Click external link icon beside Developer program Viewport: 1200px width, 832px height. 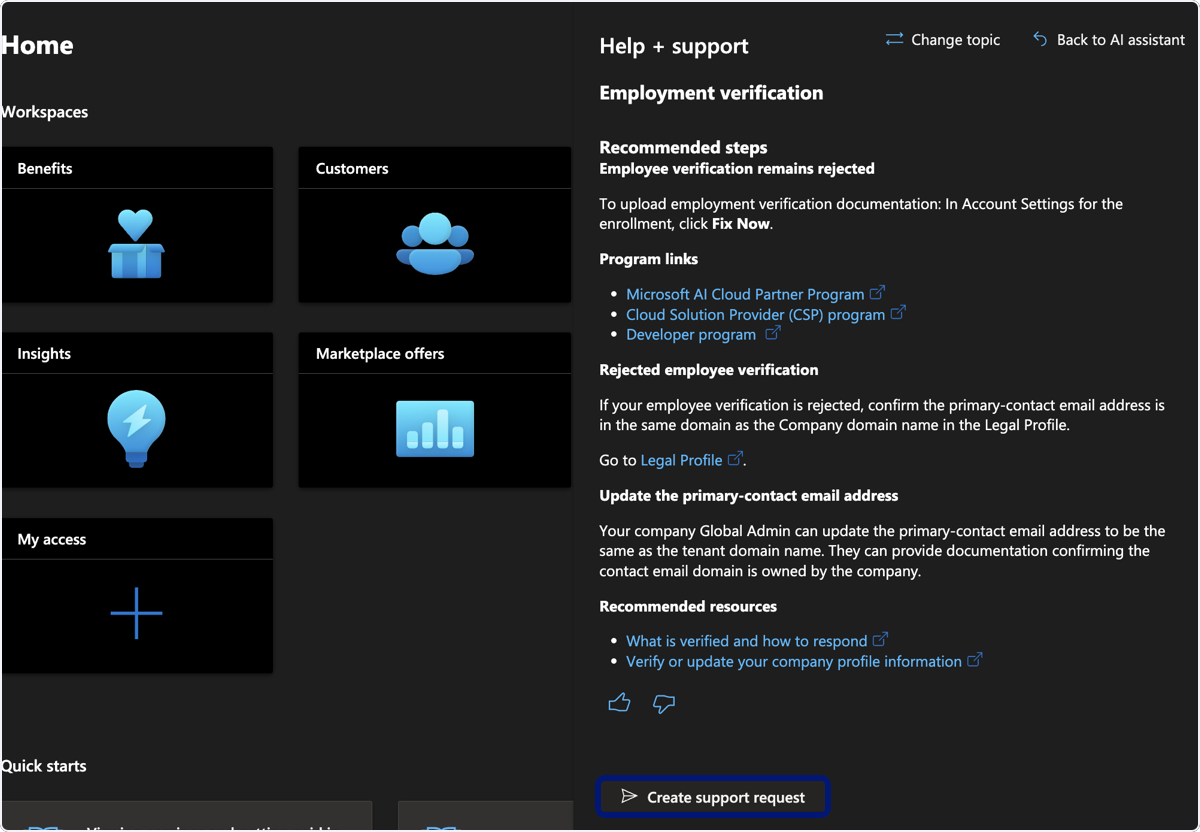772,333
